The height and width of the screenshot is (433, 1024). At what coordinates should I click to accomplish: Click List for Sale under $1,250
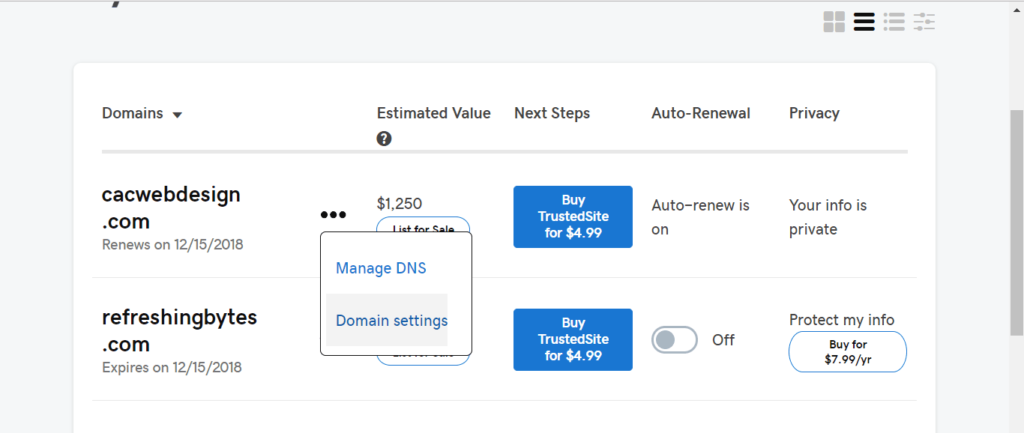click(x=423, y=226)
